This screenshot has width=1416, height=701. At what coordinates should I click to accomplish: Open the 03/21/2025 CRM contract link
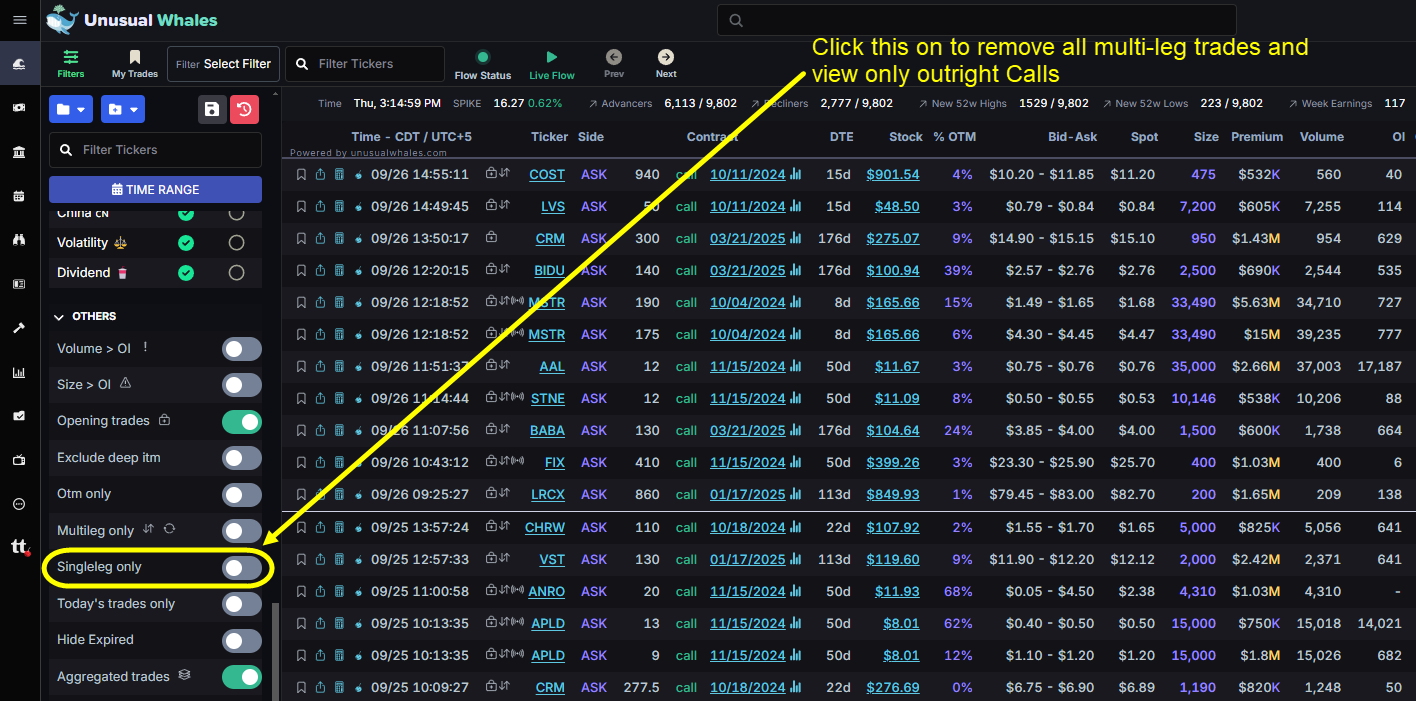748,238
